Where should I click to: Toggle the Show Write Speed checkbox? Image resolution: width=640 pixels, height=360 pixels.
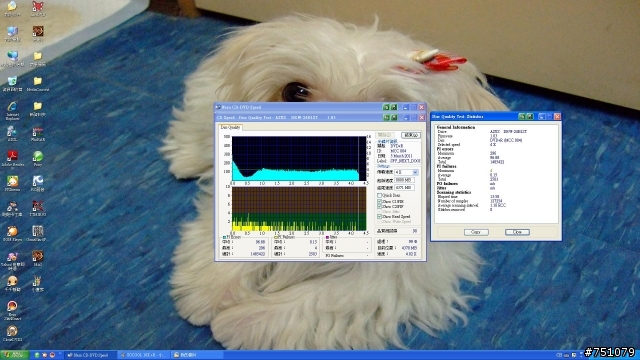380,221
